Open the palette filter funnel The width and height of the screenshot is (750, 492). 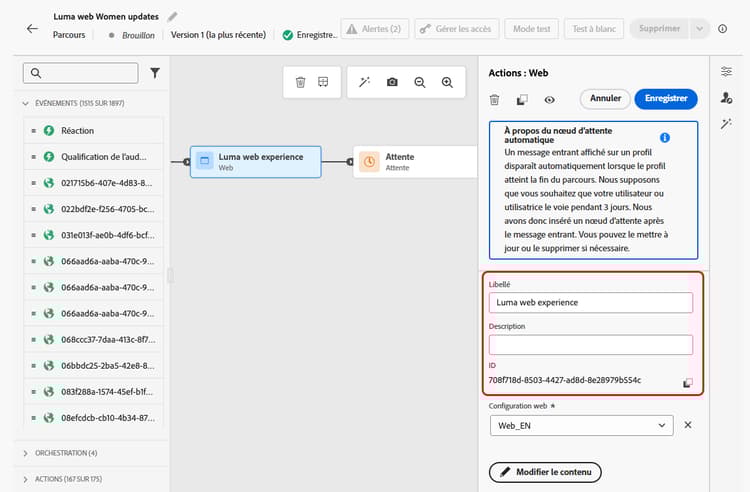155,73
